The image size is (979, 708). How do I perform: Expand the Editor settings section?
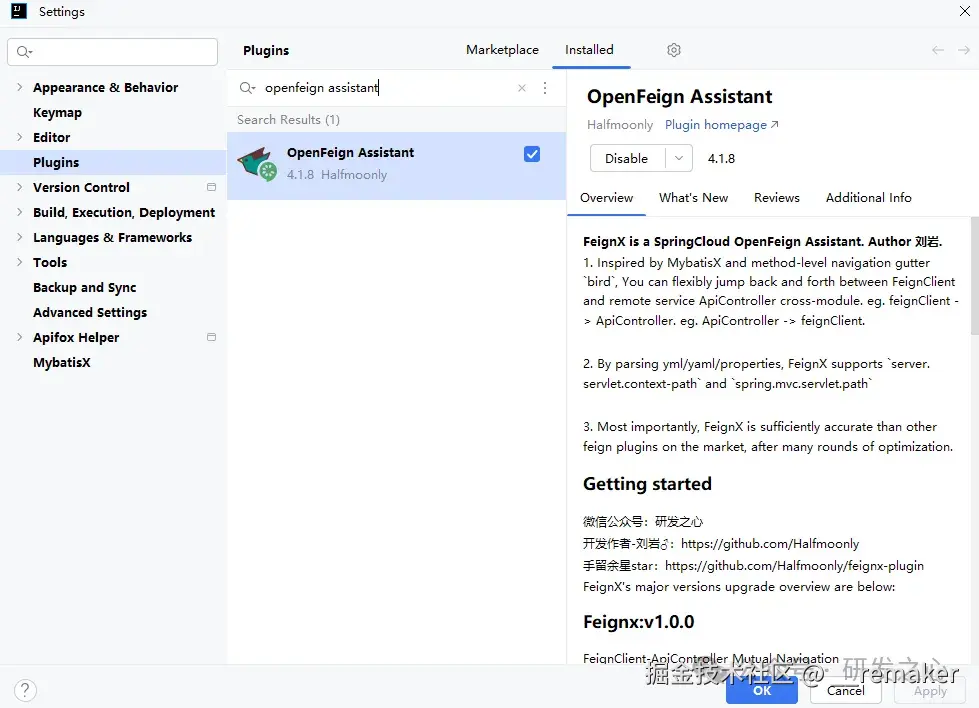pos(19,137)
